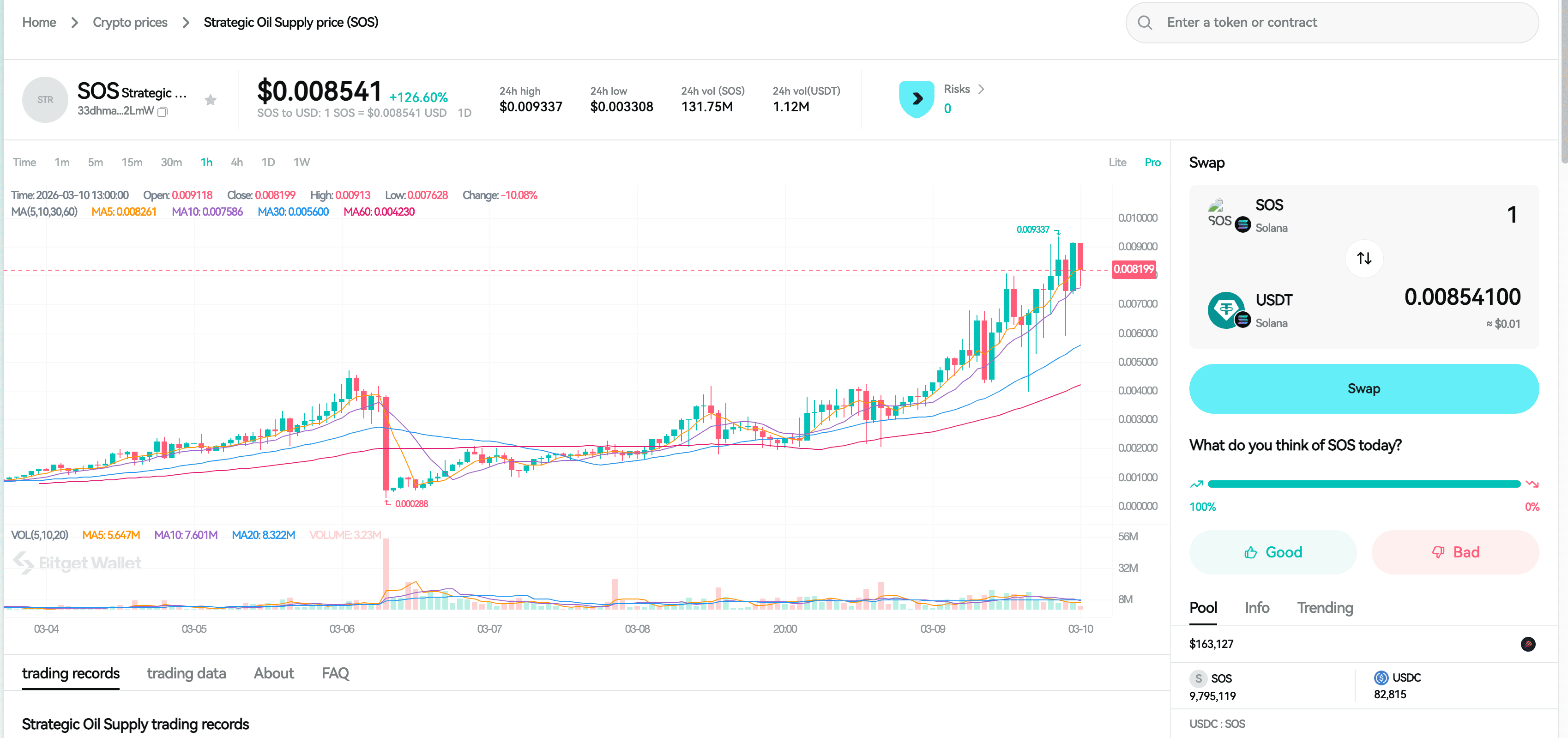
Task: Navigate to Crypto prices breadcrumb link
Action: click(x=130, y=22)
